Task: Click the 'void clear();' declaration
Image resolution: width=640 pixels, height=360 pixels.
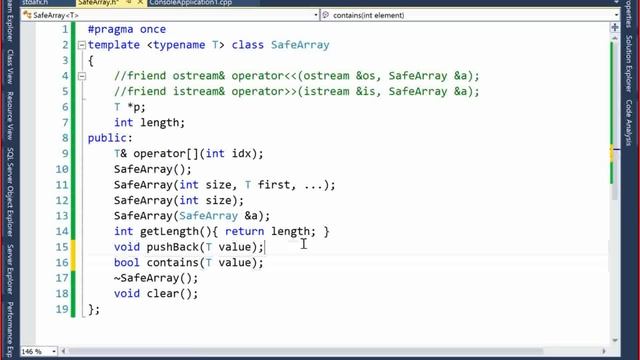Action: [x=156, y=293]
